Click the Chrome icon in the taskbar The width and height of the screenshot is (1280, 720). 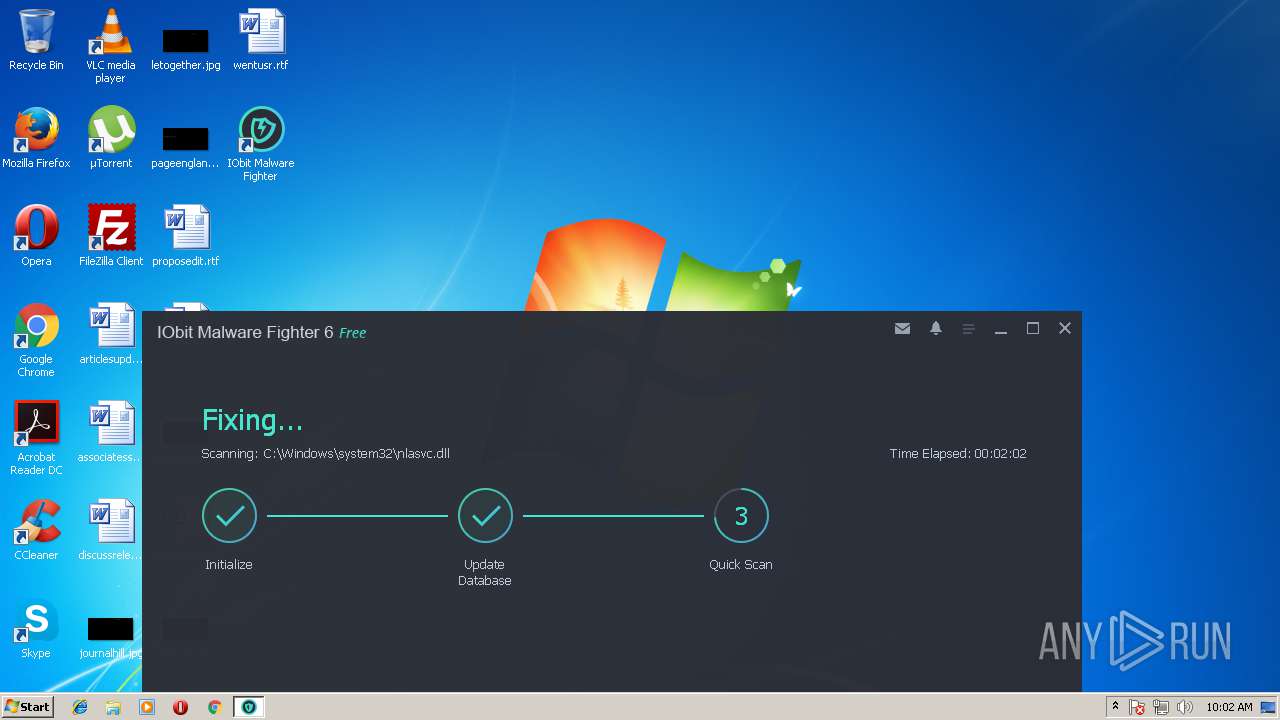pyautogui.click(x=214, y=707)
